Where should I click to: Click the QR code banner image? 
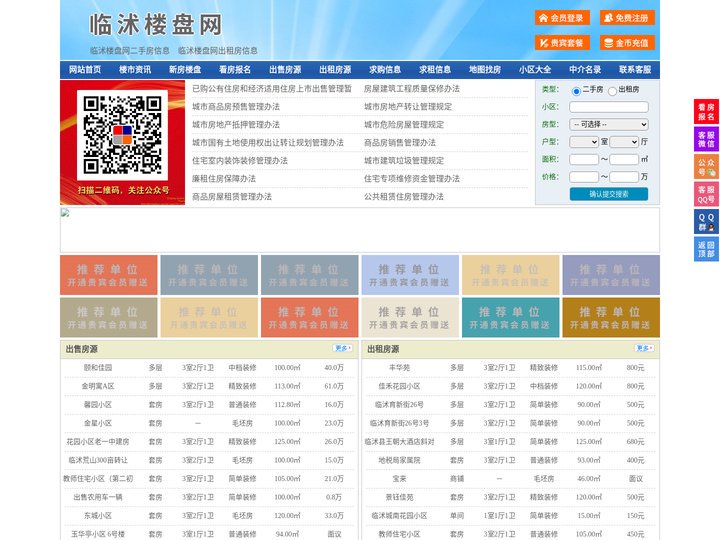point(123,142)
